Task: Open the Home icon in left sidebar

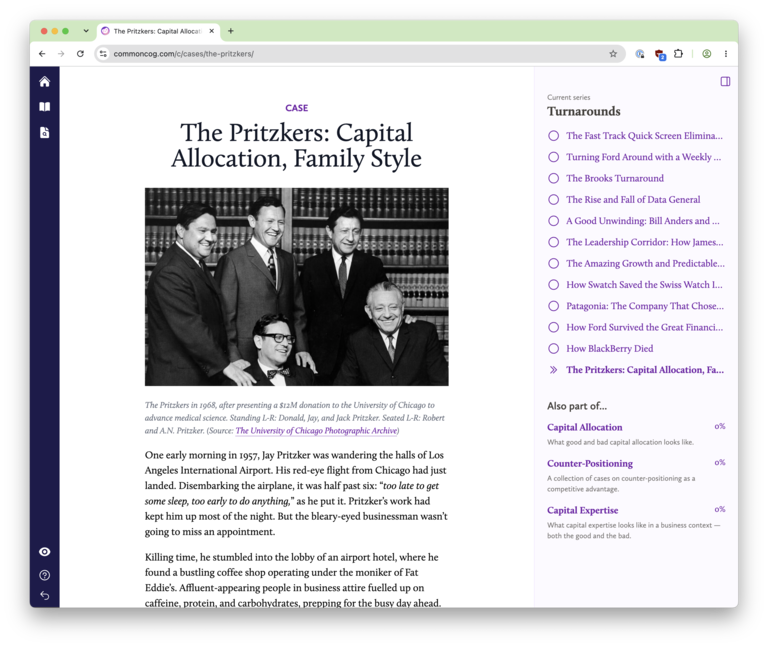Action: pyautogui.click(x=45, y=81)
